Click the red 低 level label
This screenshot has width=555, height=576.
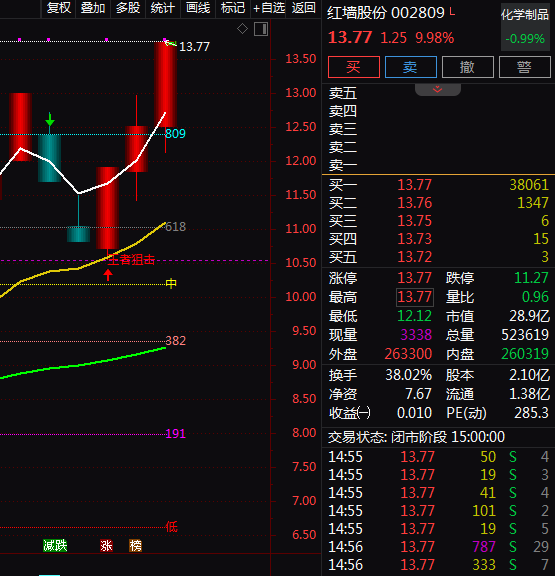pyautogui.click(x=172, y=527)
